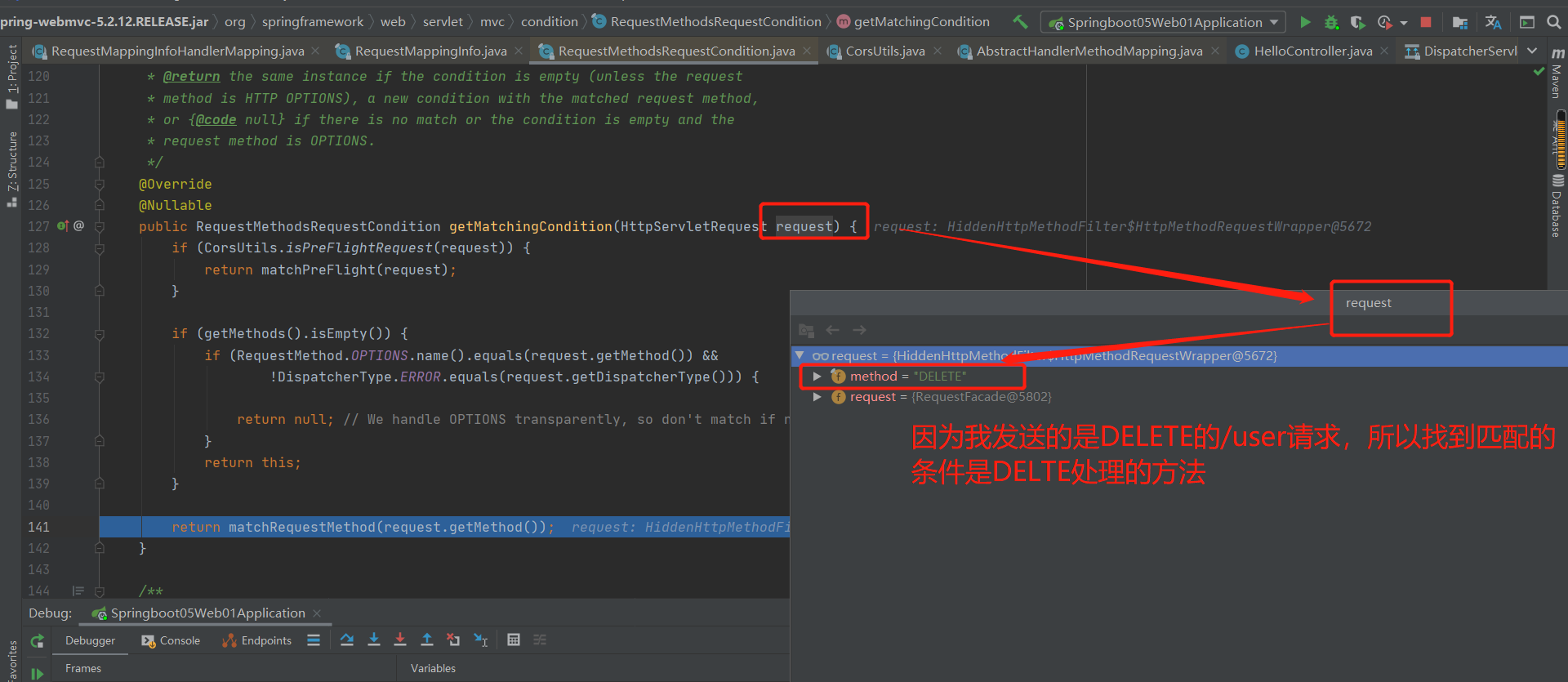Open the Springboot05Web01Application run configuration dropdown
This screenshot has width=1568, height=682.
(x=1163, y=22)
